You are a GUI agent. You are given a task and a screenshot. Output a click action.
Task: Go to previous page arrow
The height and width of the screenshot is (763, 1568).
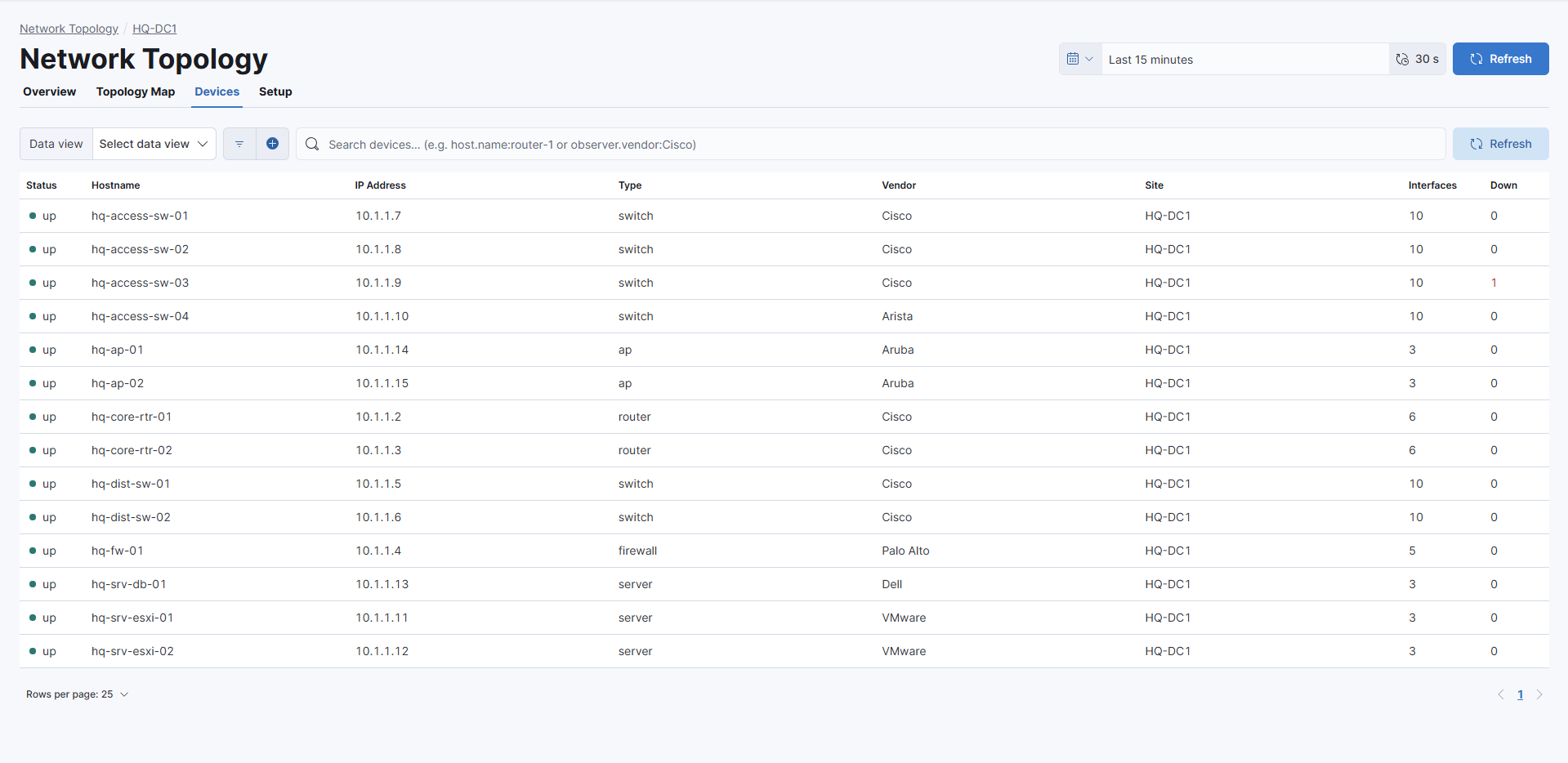[1500, 694]
